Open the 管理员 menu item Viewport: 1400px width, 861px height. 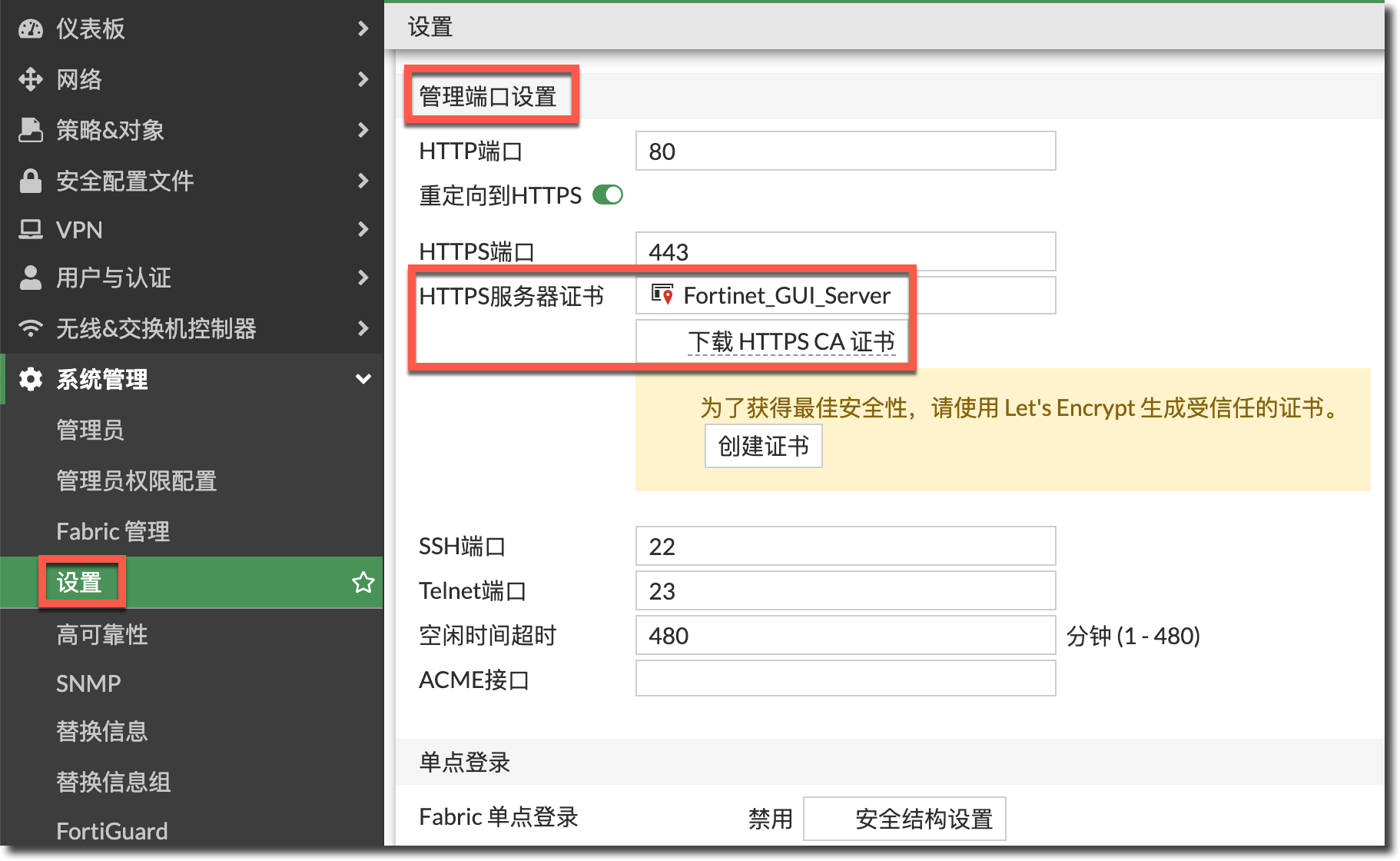coord(90,430)
